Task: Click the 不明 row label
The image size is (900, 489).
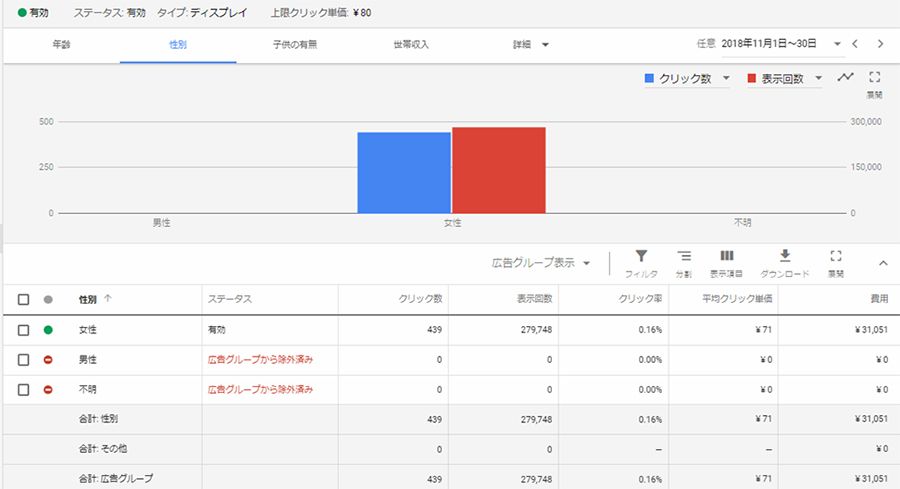Action: [88, 390]
